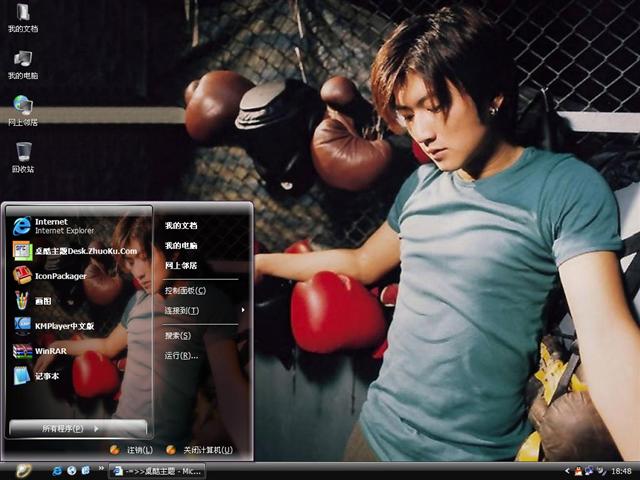This screenshot has width=640, height=480.
Task: Click the 18:48 taskbar clock
Action: click(x=622, y=471)
